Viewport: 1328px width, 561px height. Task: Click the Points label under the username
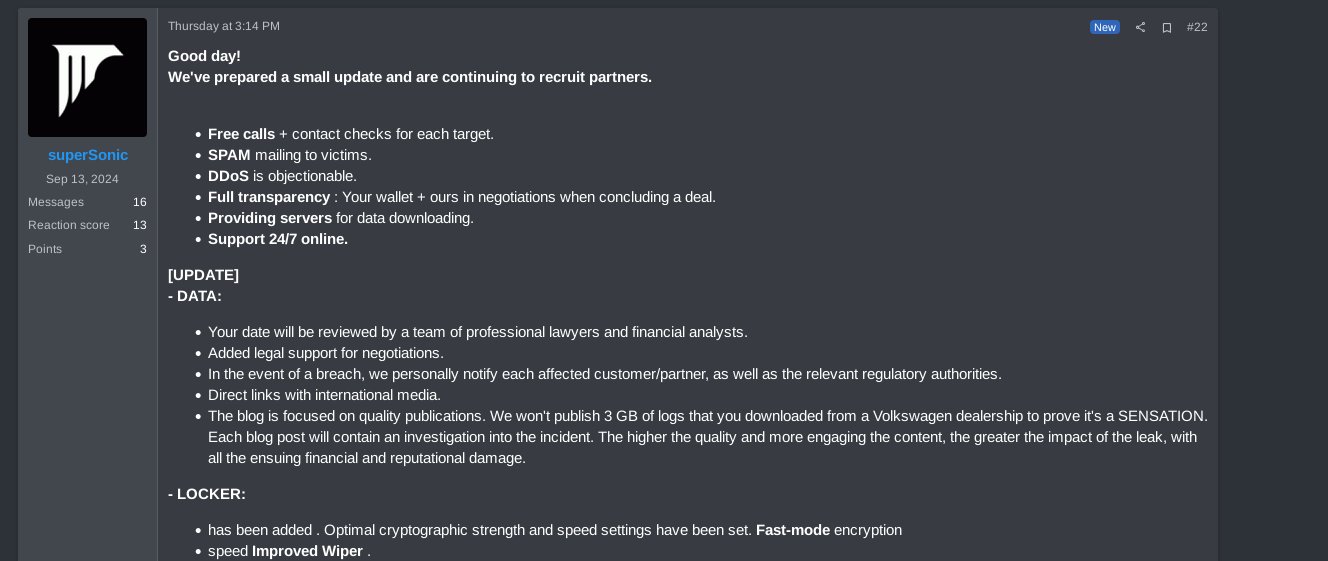(45, 249)
